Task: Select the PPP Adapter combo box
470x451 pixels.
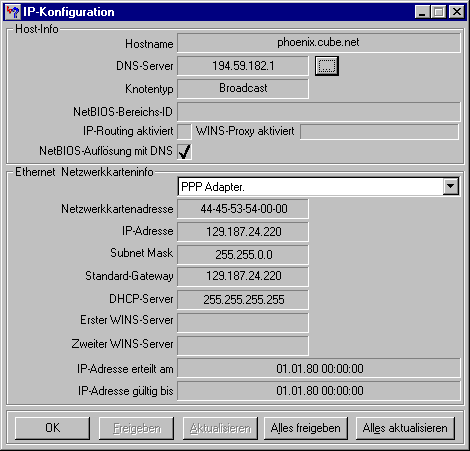Action: click(x=319, y=187)
